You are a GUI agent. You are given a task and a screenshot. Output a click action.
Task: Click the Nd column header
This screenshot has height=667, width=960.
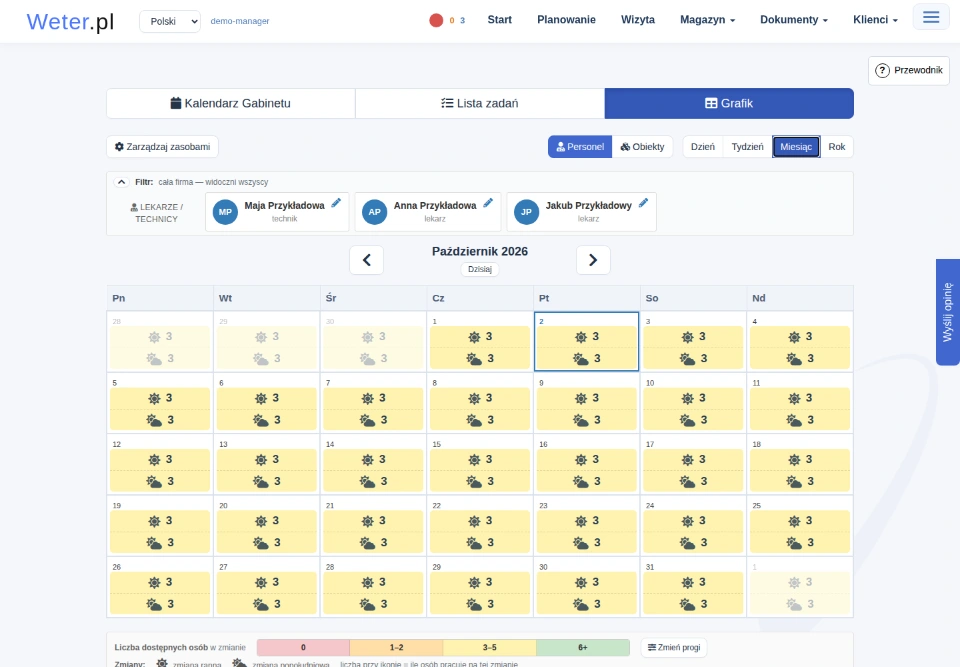click(800, 298)
